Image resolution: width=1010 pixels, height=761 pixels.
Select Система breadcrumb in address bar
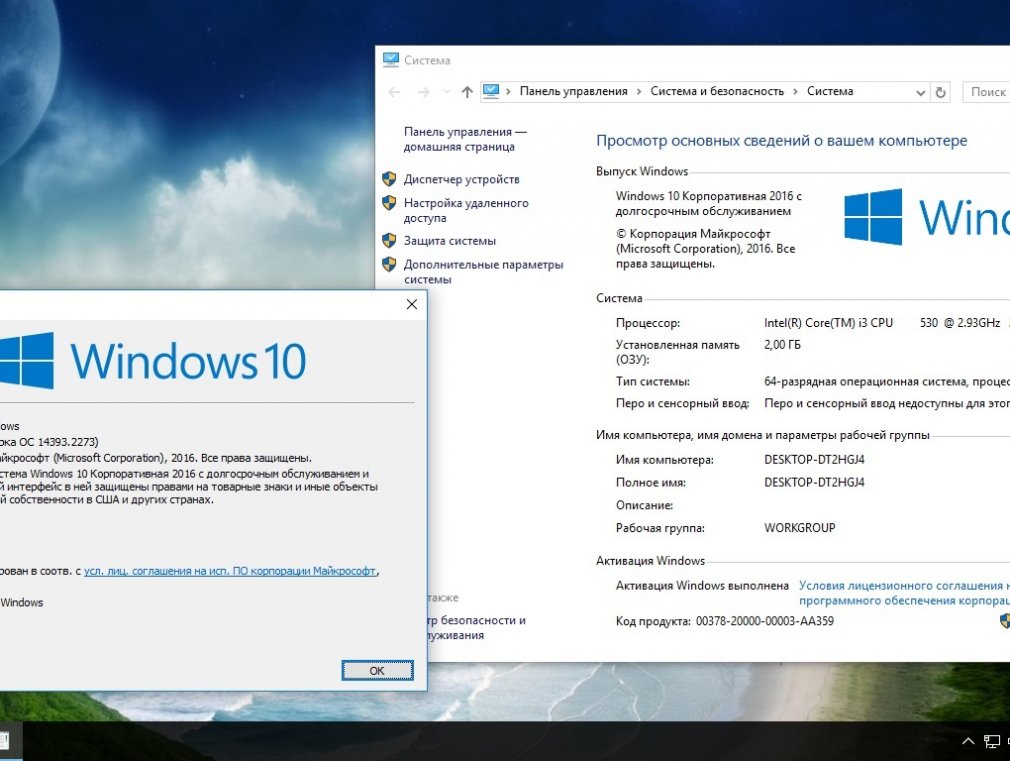click(830, 92)
